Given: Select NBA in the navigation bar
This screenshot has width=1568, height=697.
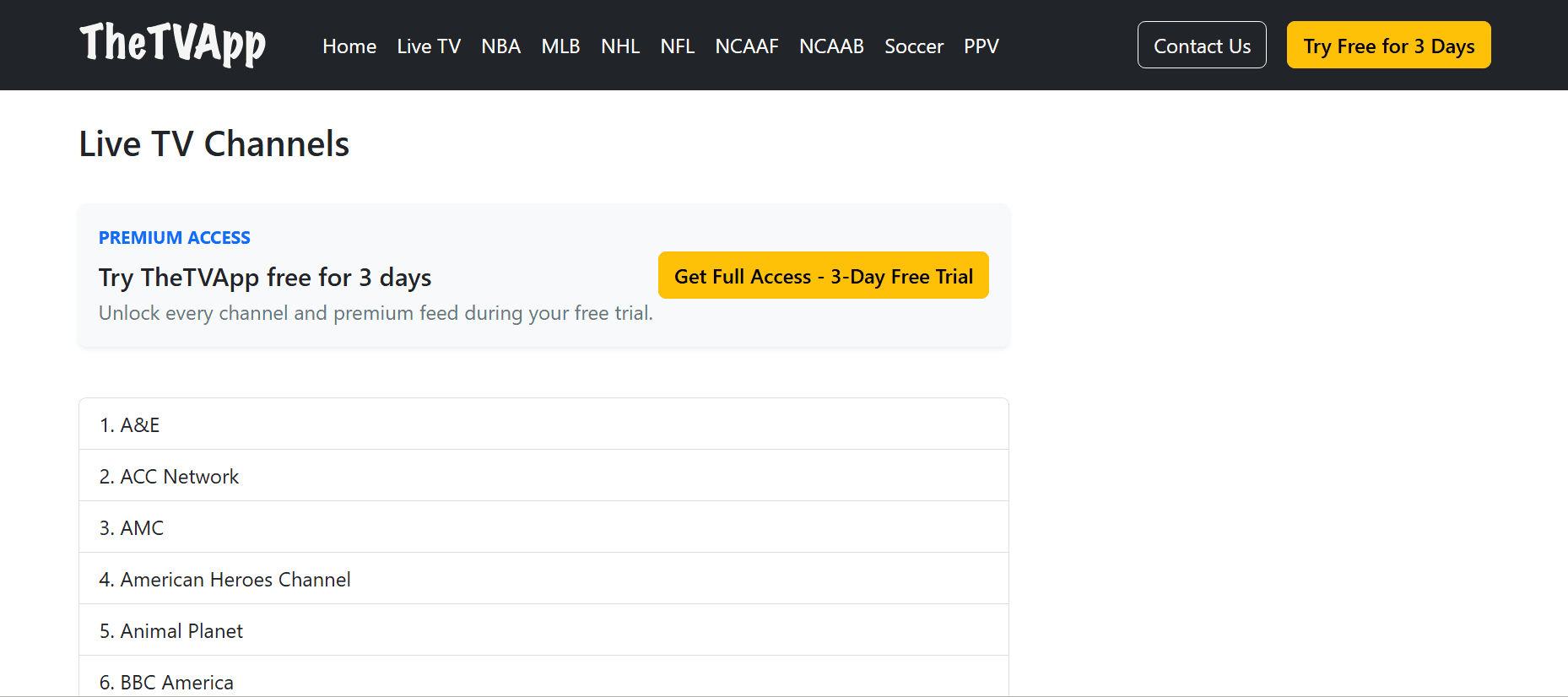Looking at the screenshot, I should click(500, 46).
